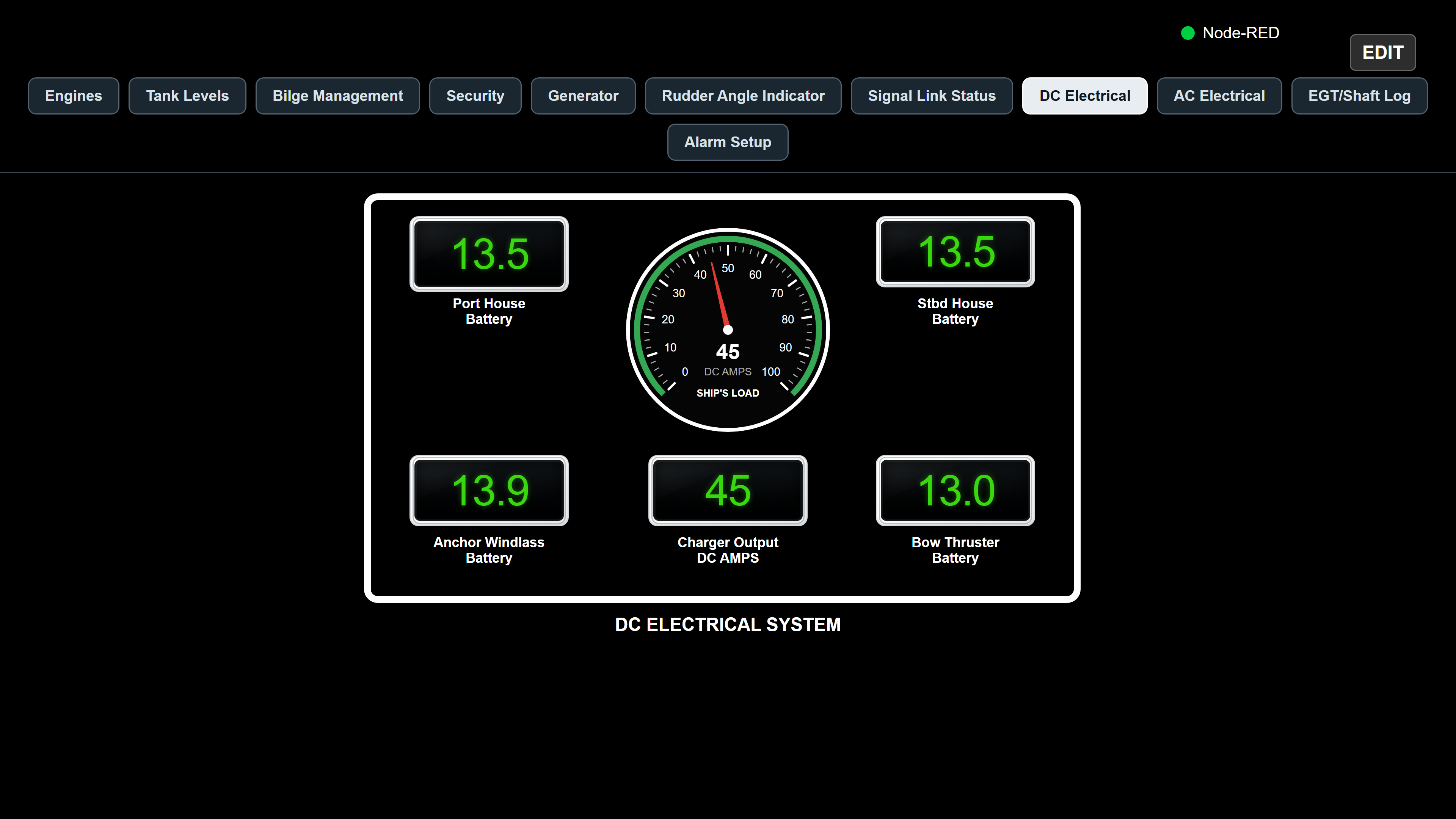This screenshot has height=819, width=1456.
Task: Click the DC ELECTRICAL SYSTEM title
Action: pos(728,625)
